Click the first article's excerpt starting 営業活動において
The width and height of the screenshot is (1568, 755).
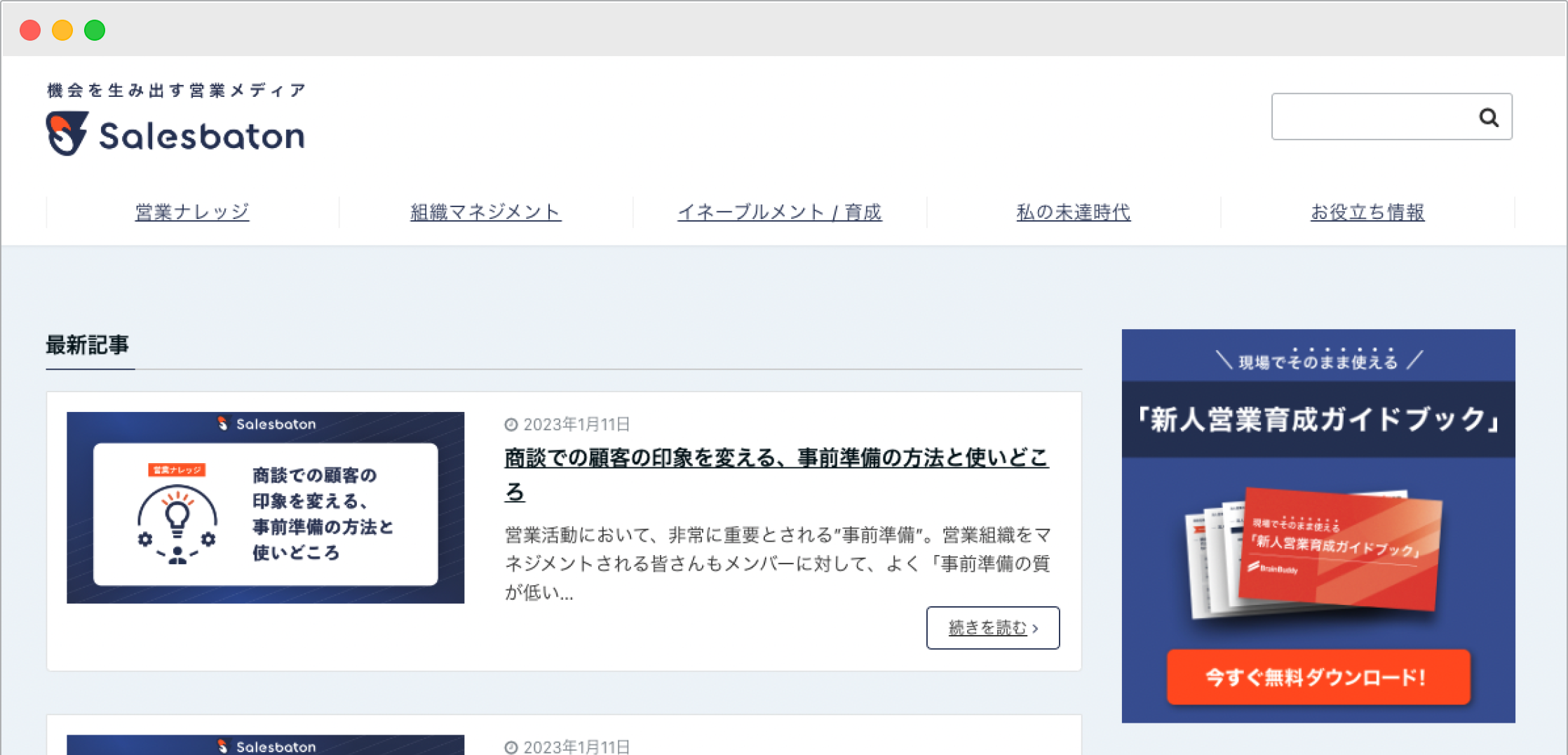[777, 563]
